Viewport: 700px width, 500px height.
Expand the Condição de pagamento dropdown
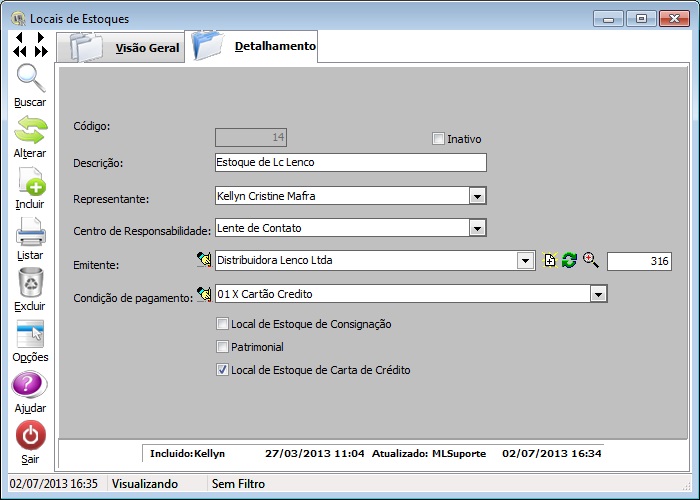(598, 294)
